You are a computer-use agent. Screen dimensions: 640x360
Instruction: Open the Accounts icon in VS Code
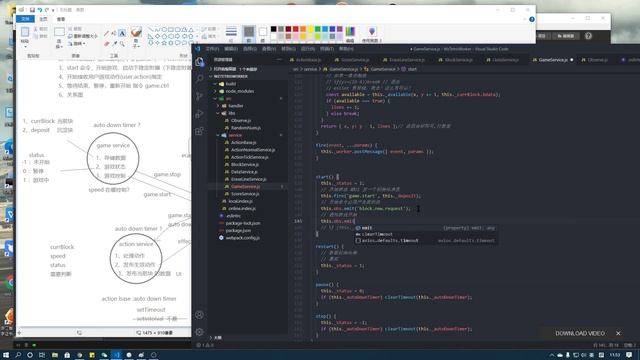click(x=200, y=315)
